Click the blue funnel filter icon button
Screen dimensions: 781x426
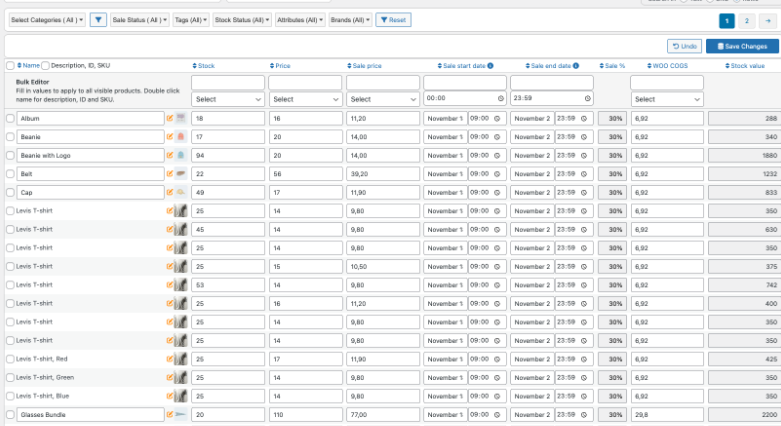point(98,20)
